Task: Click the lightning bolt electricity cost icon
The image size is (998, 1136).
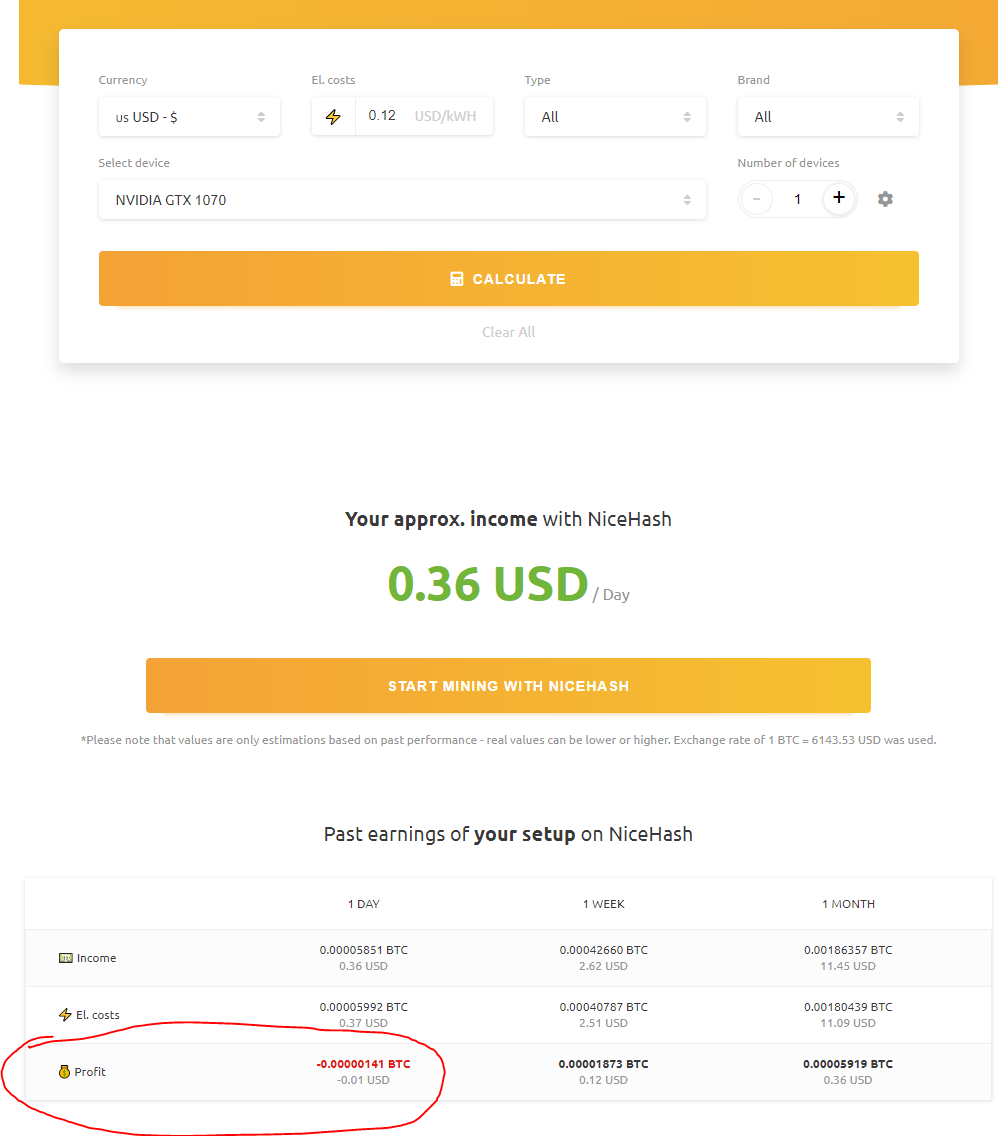Action: (x=334, y=117)
